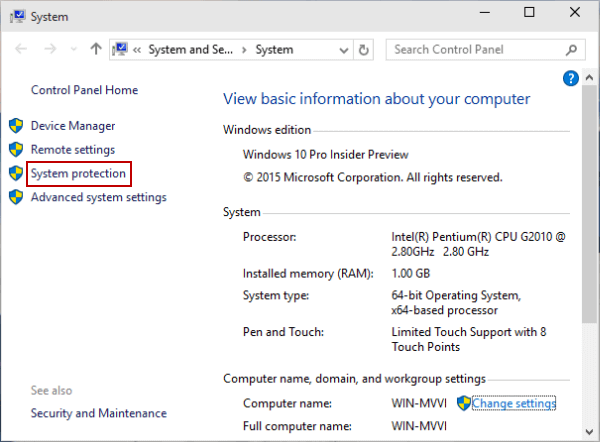Click the shield icon beside Advanced system settings
This screenshot has width=600, height=442.
click(16, 197)
